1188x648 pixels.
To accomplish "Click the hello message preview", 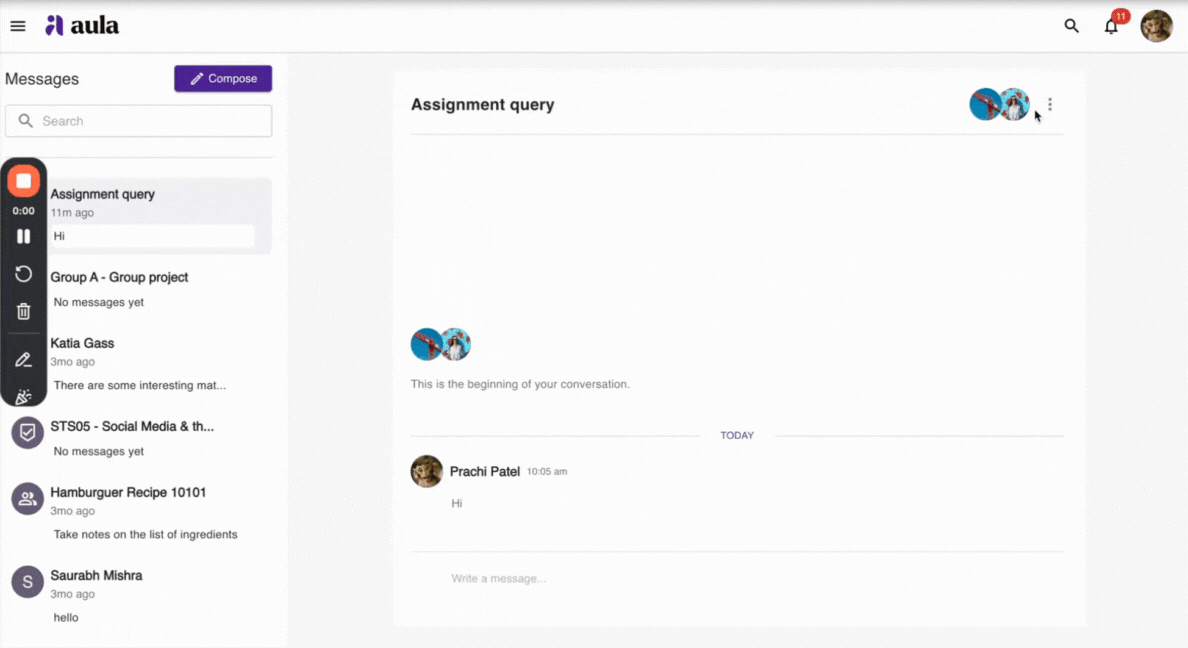I will coord(66,618).
